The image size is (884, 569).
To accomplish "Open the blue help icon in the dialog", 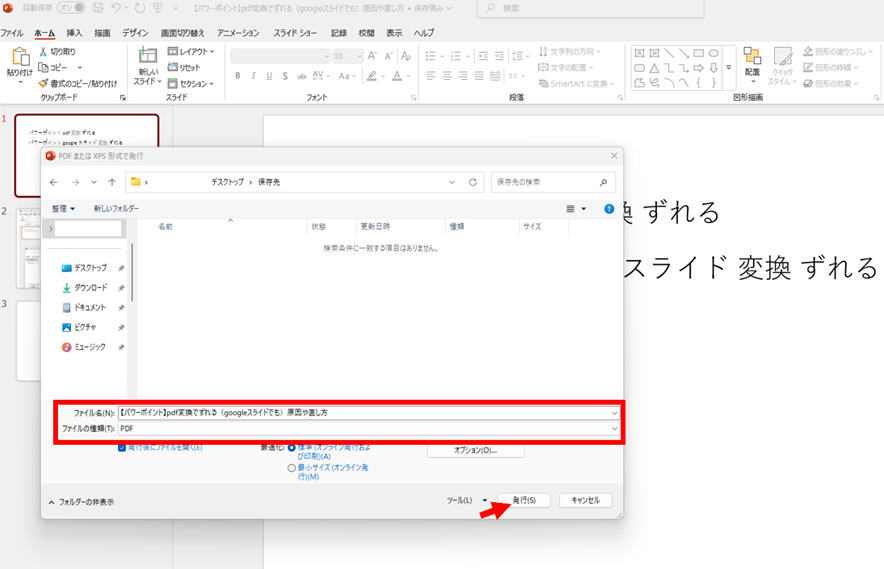I will [608, 209].
